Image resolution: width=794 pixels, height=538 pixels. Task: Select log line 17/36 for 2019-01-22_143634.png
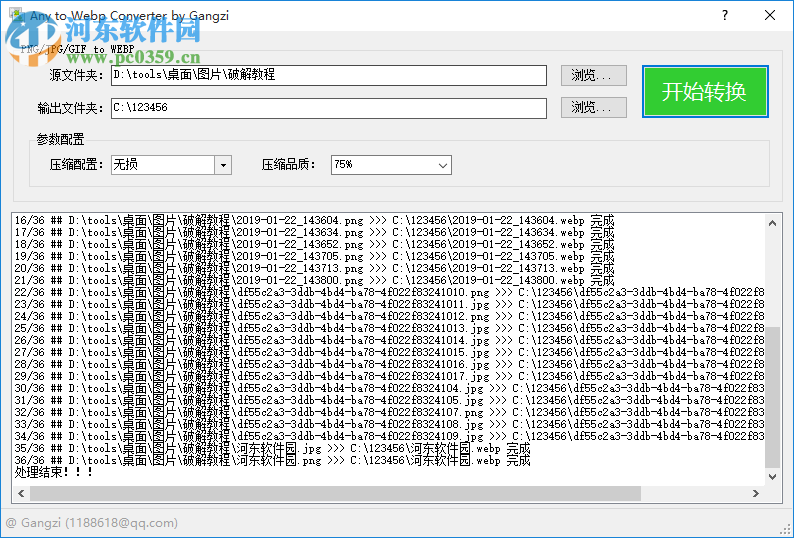tap(314, 233)
